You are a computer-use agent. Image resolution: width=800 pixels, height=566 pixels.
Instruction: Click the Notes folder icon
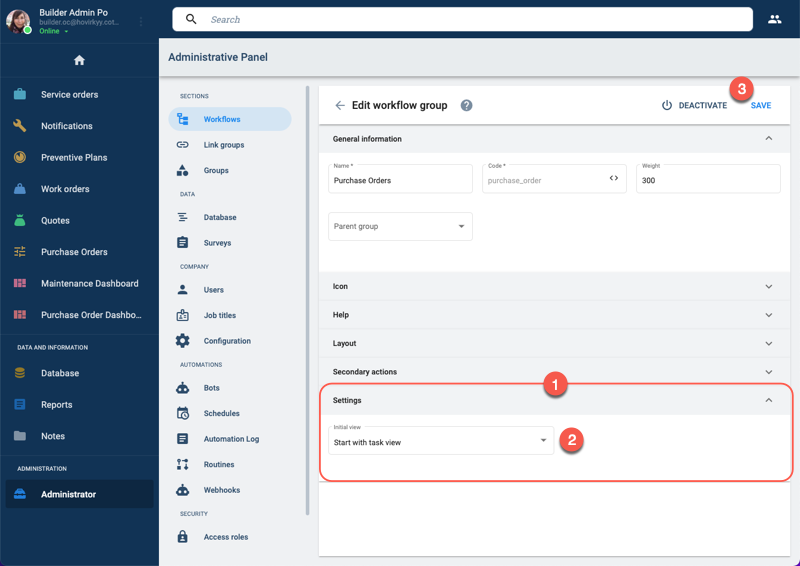coord(20,436)
